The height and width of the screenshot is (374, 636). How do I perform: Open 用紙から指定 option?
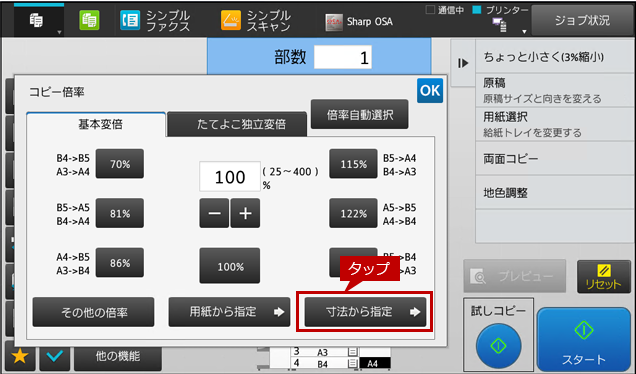click(229, 312)
